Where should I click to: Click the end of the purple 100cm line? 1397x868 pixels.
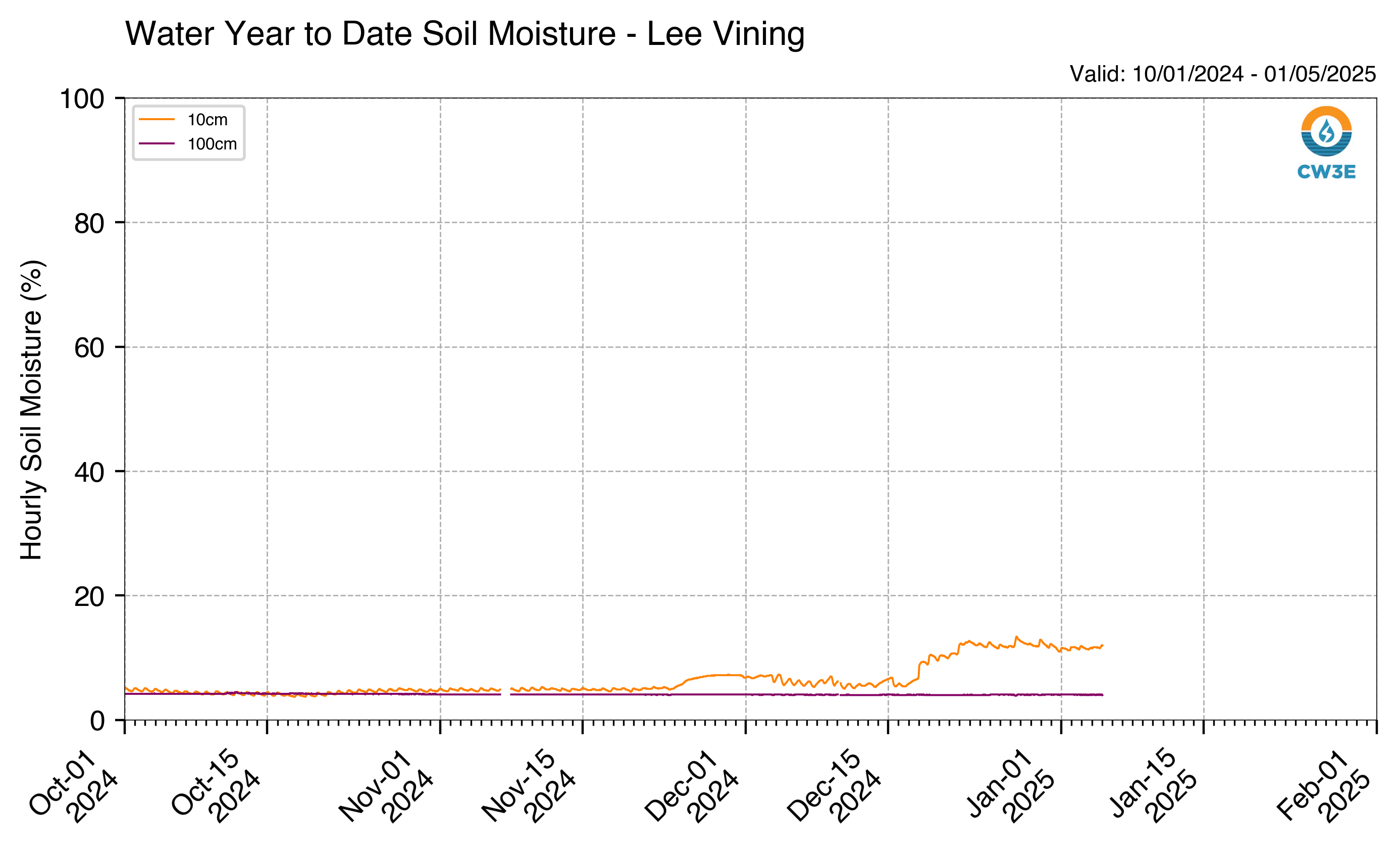coord(1103,695)
